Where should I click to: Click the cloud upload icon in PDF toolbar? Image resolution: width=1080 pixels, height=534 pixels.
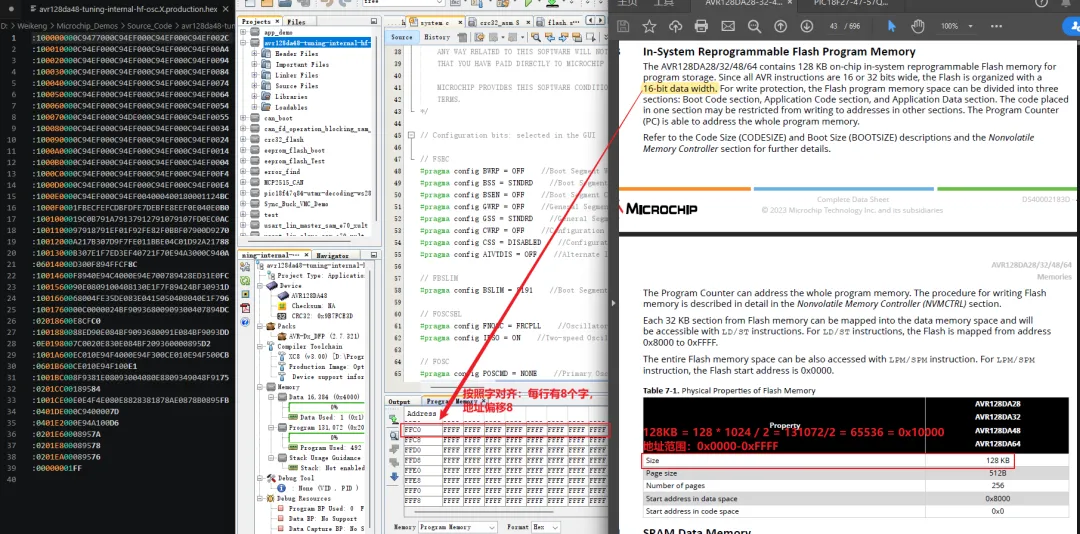[x=675, y=26]
